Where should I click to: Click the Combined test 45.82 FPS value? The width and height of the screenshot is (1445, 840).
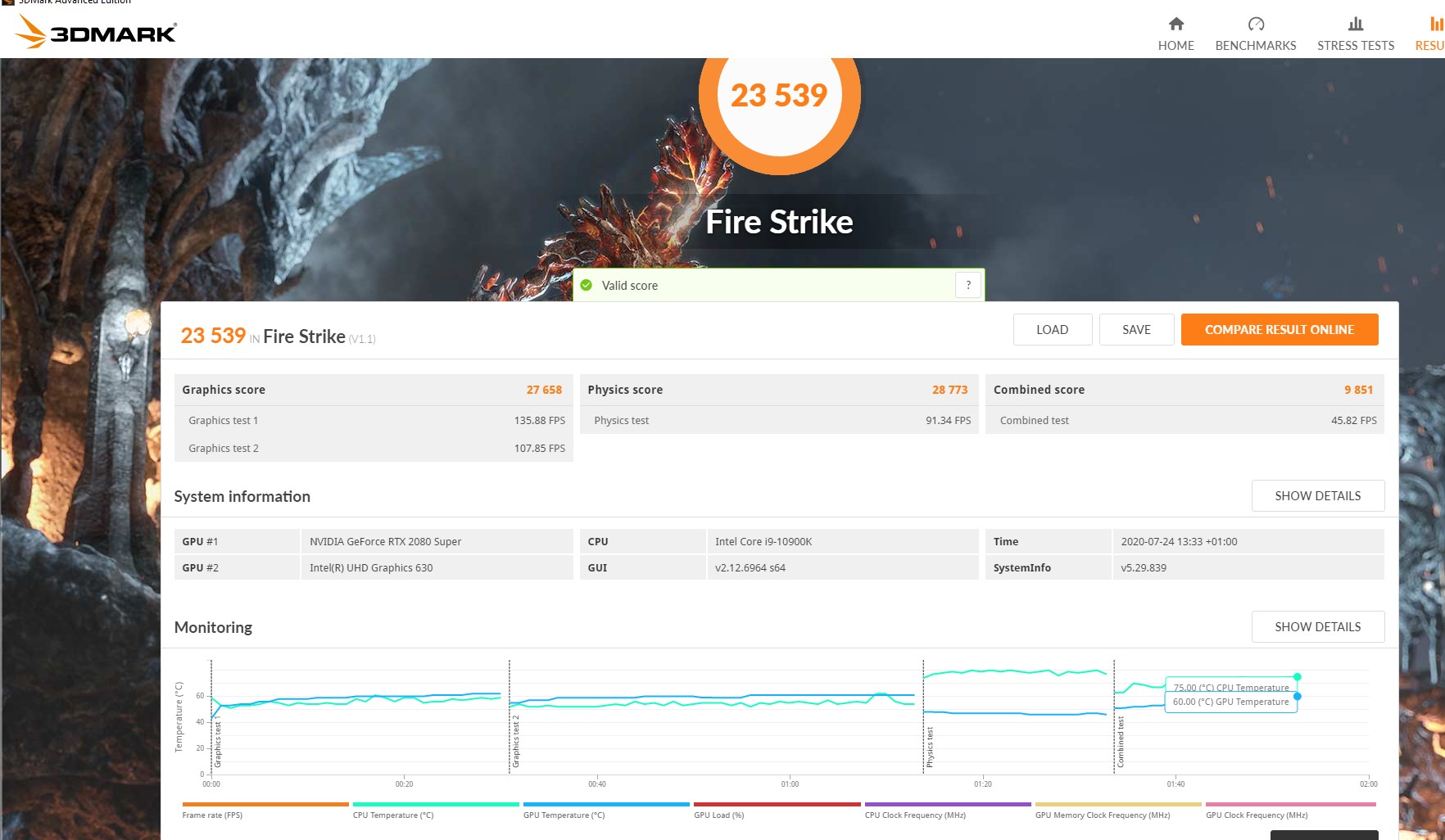click(x=1354, y=420)
